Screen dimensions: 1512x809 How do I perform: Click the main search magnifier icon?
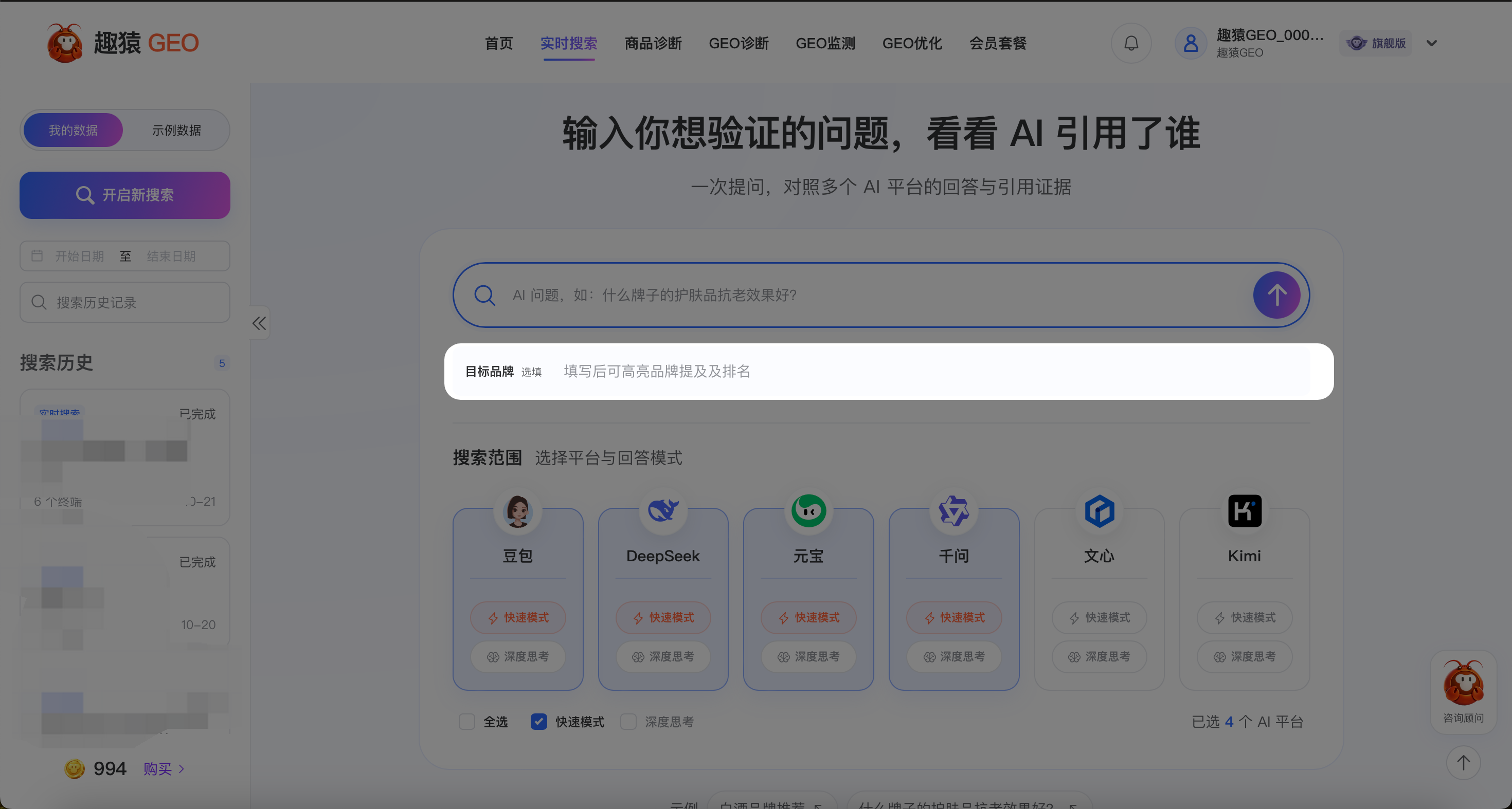[x=484, y=295]
